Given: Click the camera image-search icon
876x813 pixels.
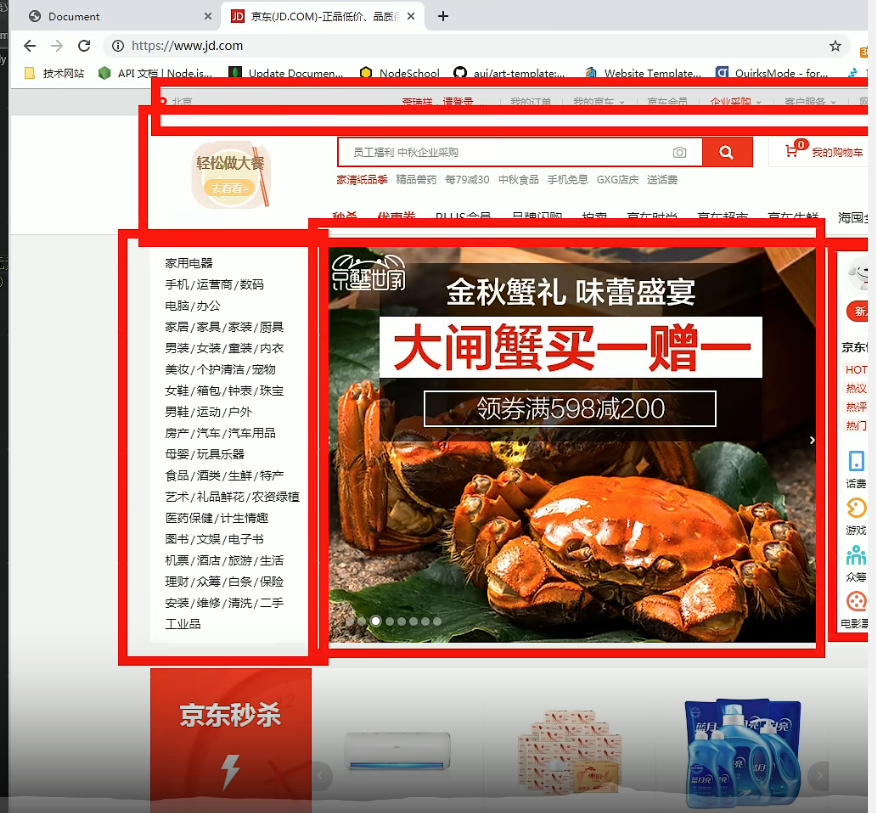Looking at the screenshot, I should pos(679,152).
